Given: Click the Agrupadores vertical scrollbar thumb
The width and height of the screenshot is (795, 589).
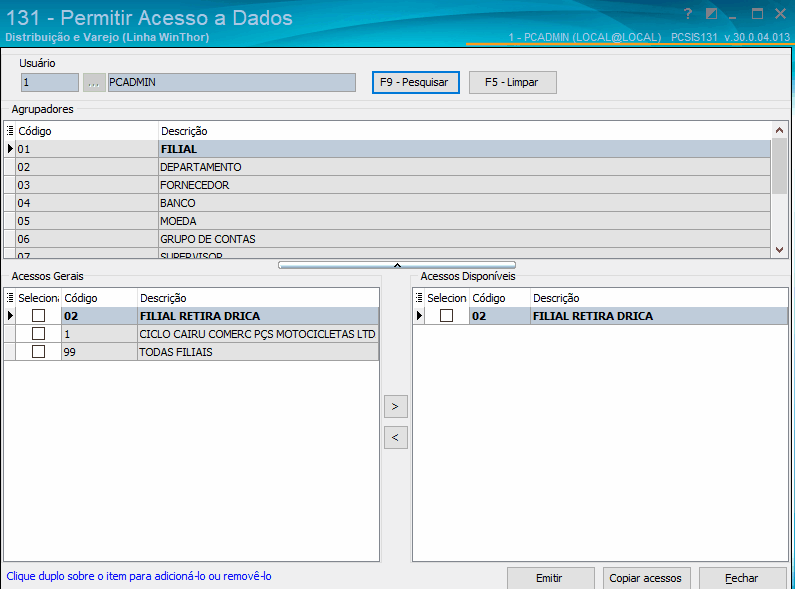Looking at the screenshot, I should (779, 165).
